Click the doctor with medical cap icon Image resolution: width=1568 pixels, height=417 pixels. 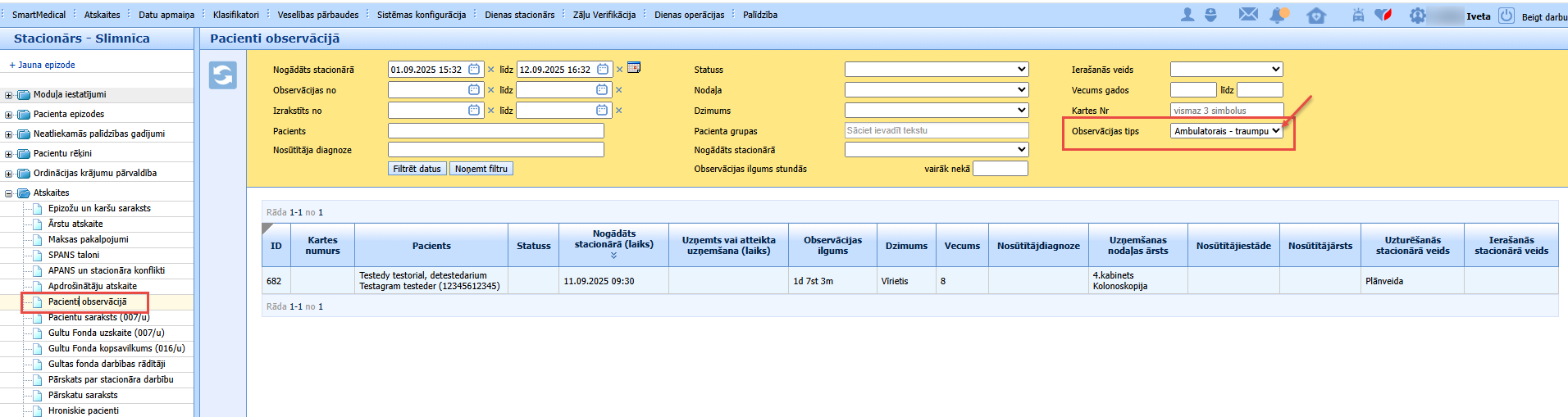coord(1210,15)
